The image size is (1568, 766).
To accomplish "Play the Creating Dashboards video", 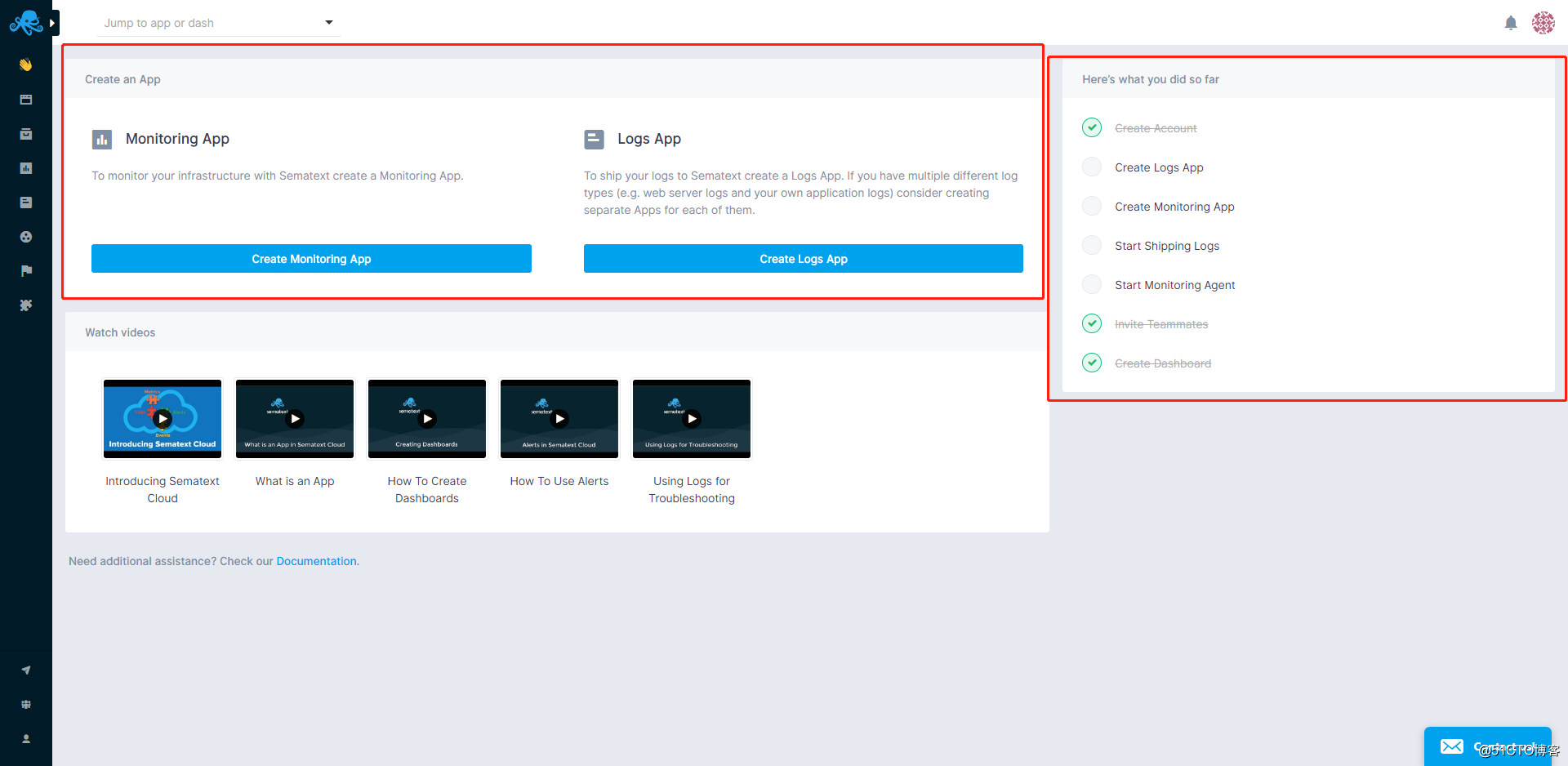I will point(427,418).
